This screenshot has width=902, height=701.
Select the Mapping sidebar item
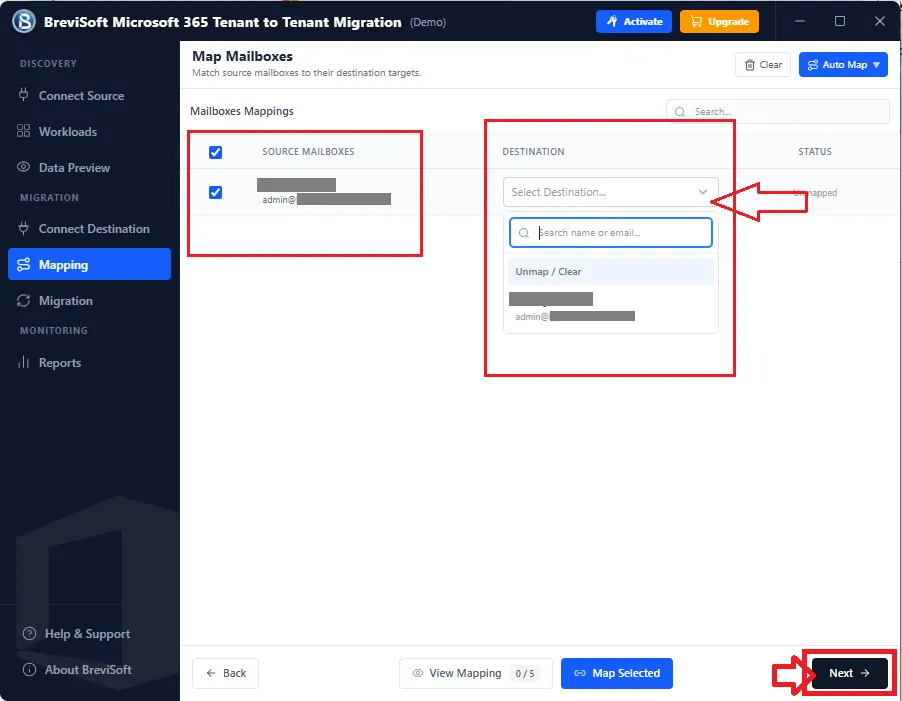(89, 265)
